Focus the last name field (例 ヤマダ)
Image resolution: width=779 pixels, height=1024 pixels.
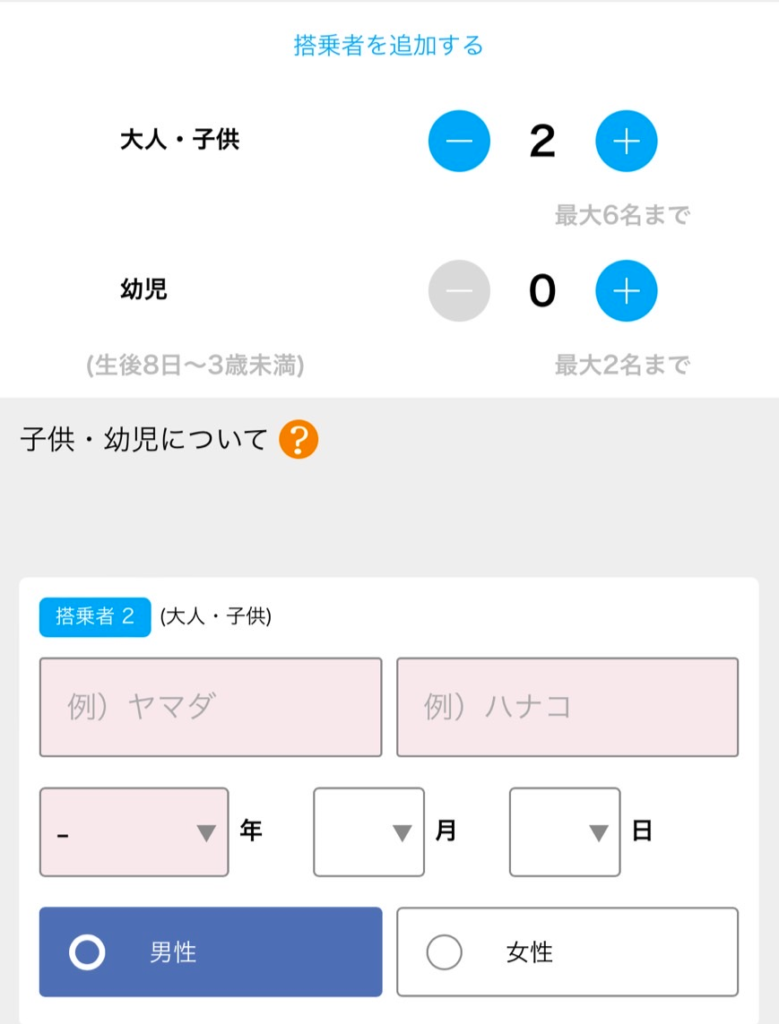tap(210, 707)
